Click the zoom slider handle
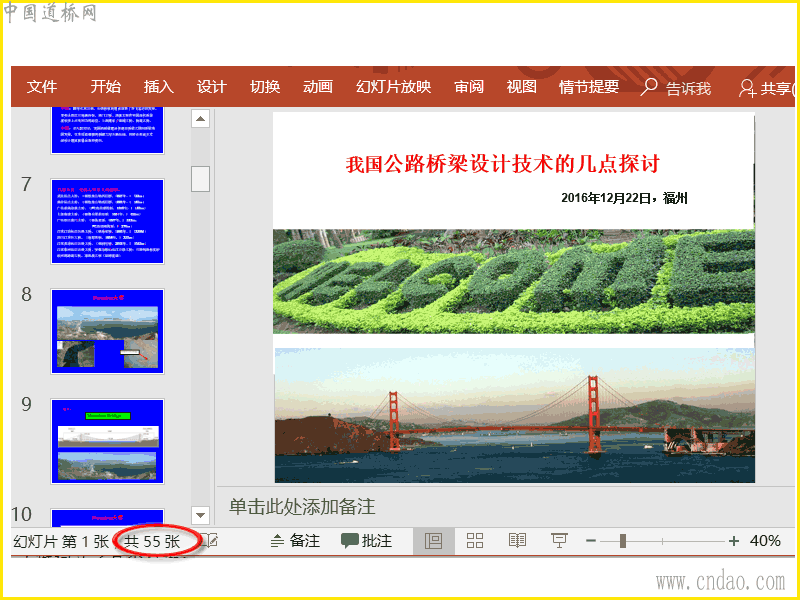 pos(623,541)
